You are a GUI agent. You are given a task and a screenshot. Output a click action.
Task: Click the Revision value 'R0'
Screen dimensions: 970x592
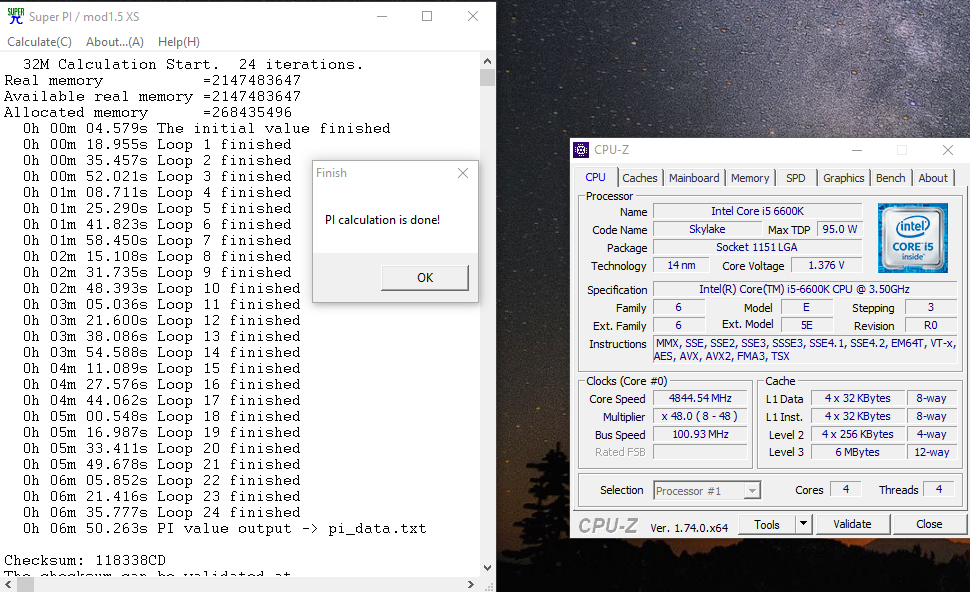[930, 325]
